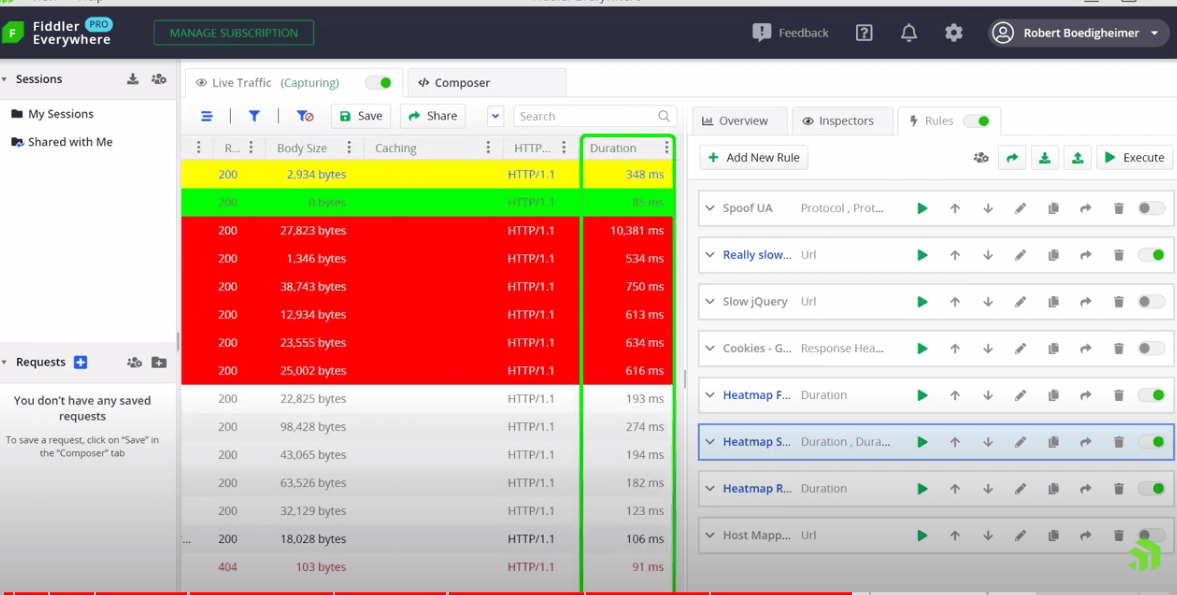The height and width of the screenshot is (595, 1177).
Task: Open Duration column options menu
Action: pyautogui.click(x=667, y=149)
